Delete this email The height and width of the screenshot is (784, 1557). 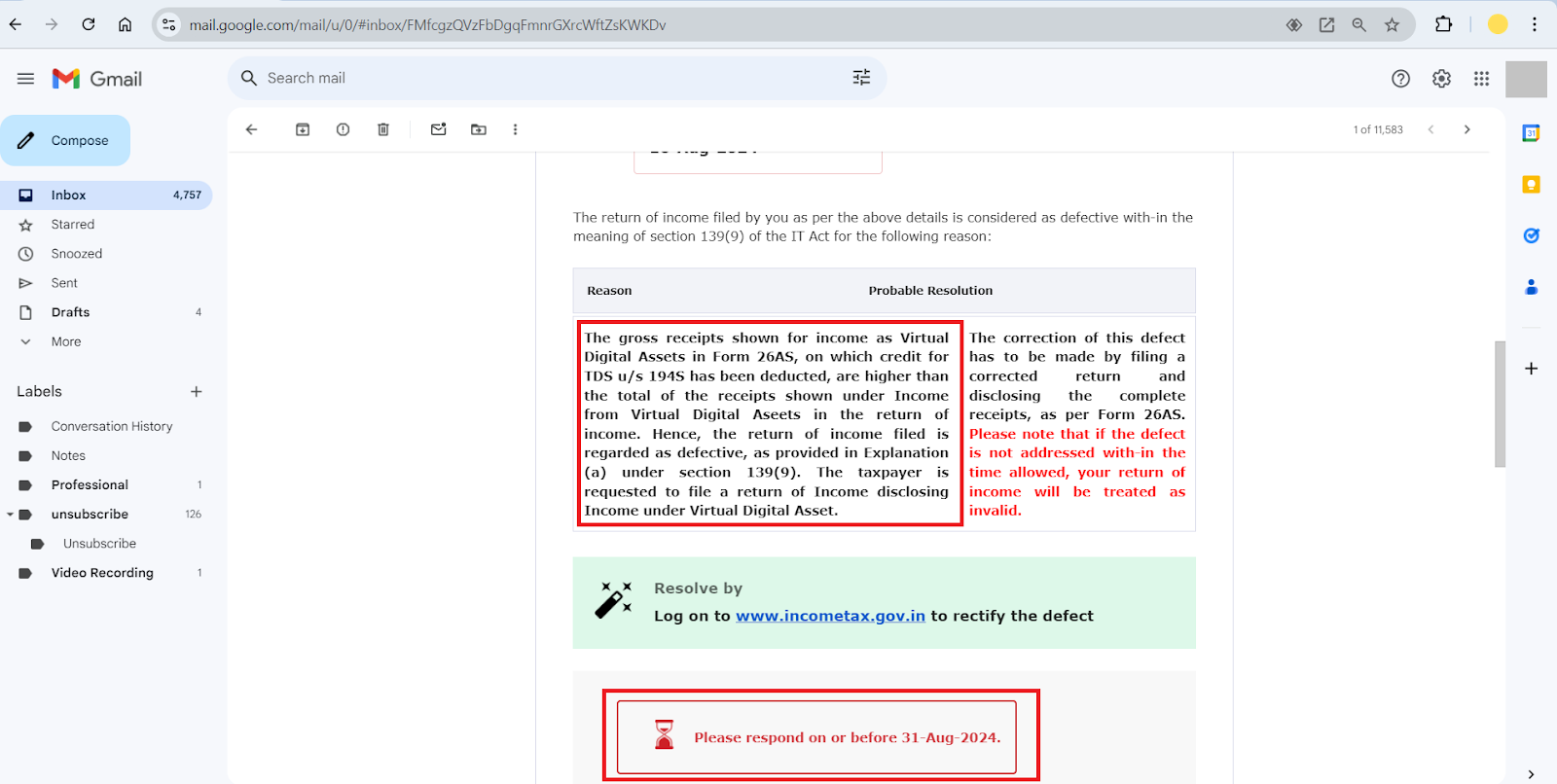(x=383, y=129)
